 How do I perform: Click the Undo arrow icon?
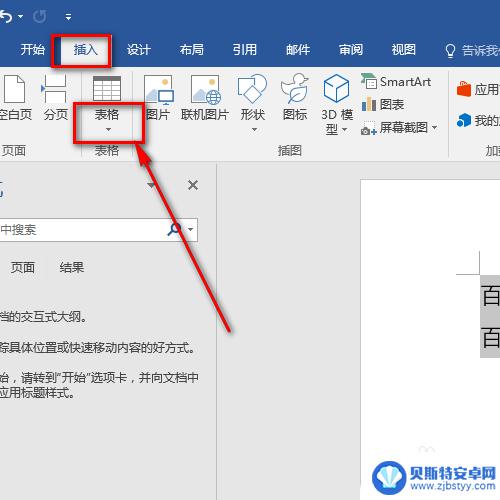6,16
